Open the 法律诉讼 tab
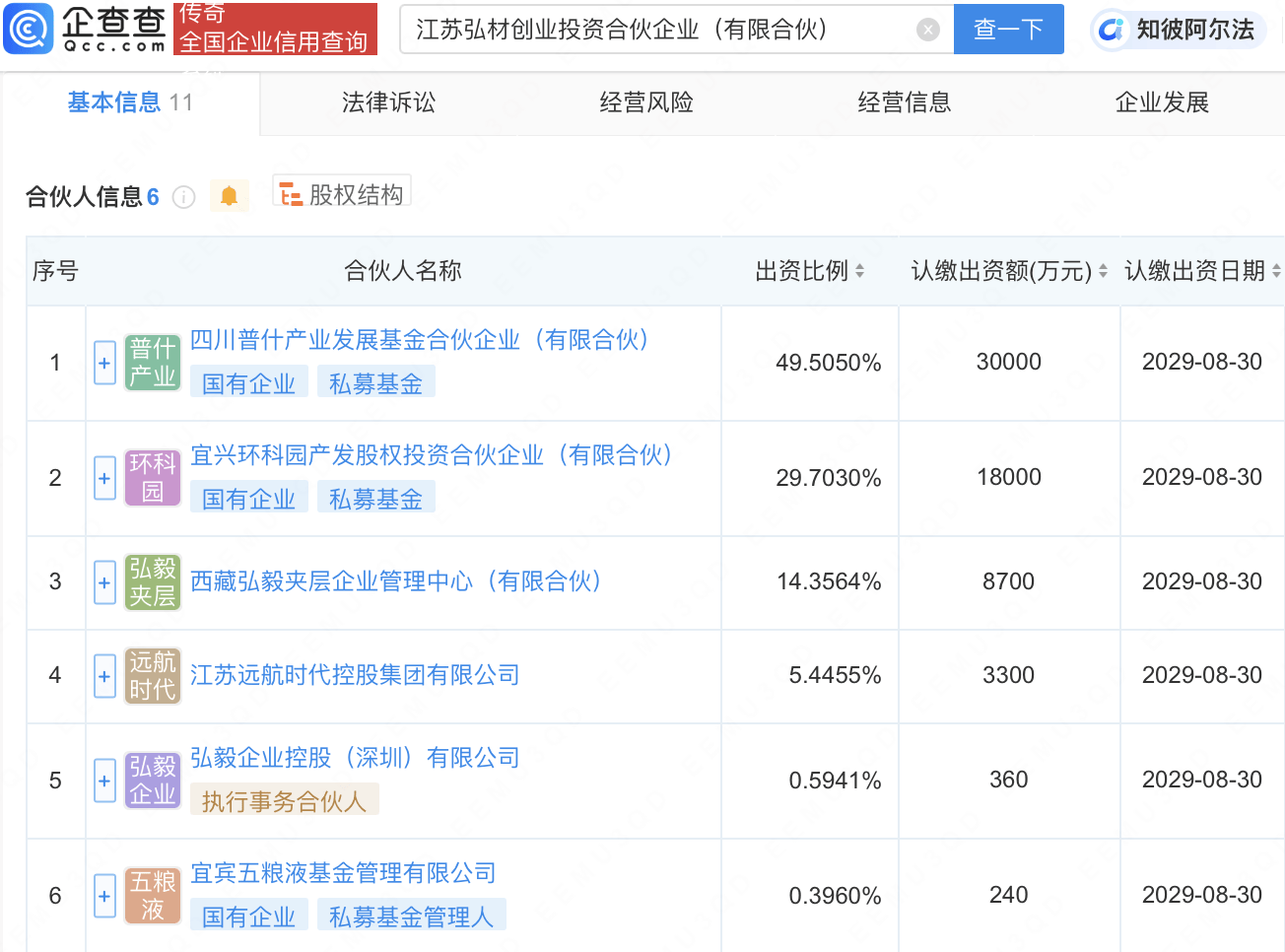 [388, 102]
